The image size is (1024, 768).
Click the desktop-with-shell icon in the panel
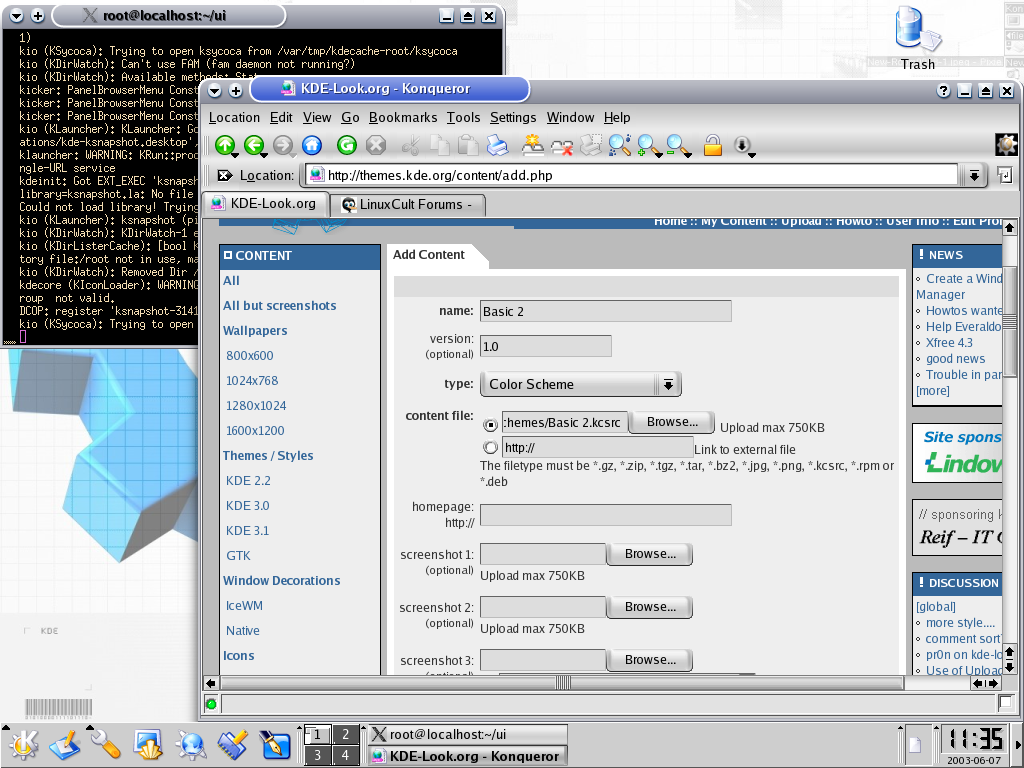[148, 745]
